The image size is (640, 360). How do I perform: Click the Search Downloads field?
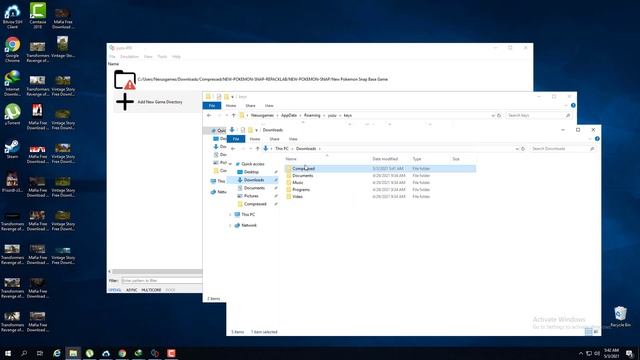tap(562, 149)
